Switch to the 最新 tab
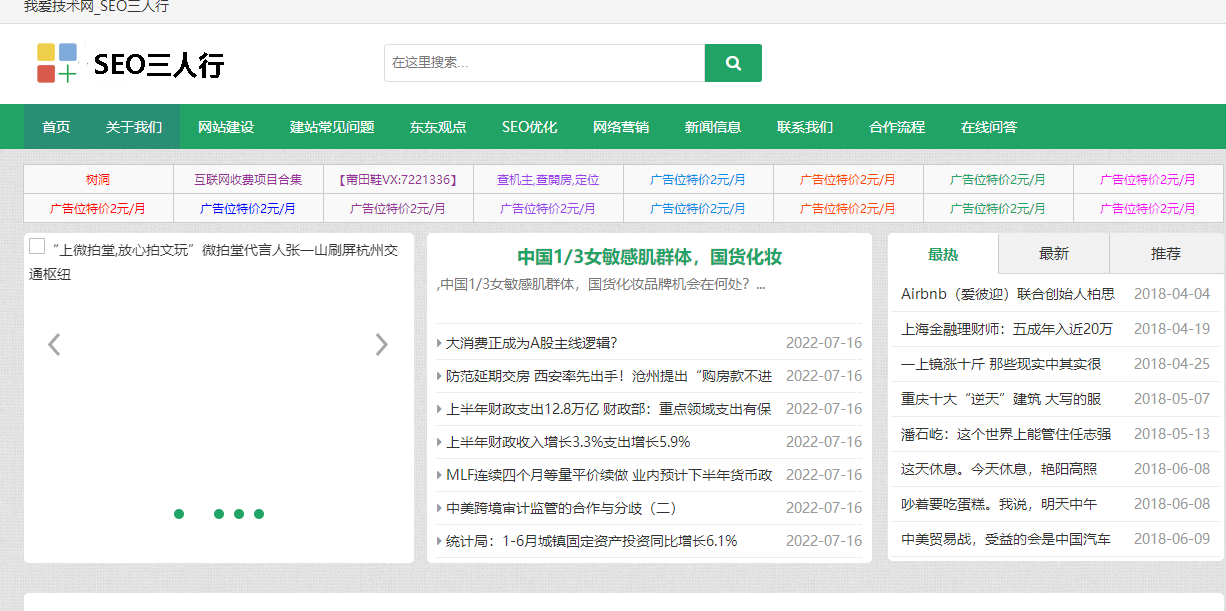 (1052, 254)
